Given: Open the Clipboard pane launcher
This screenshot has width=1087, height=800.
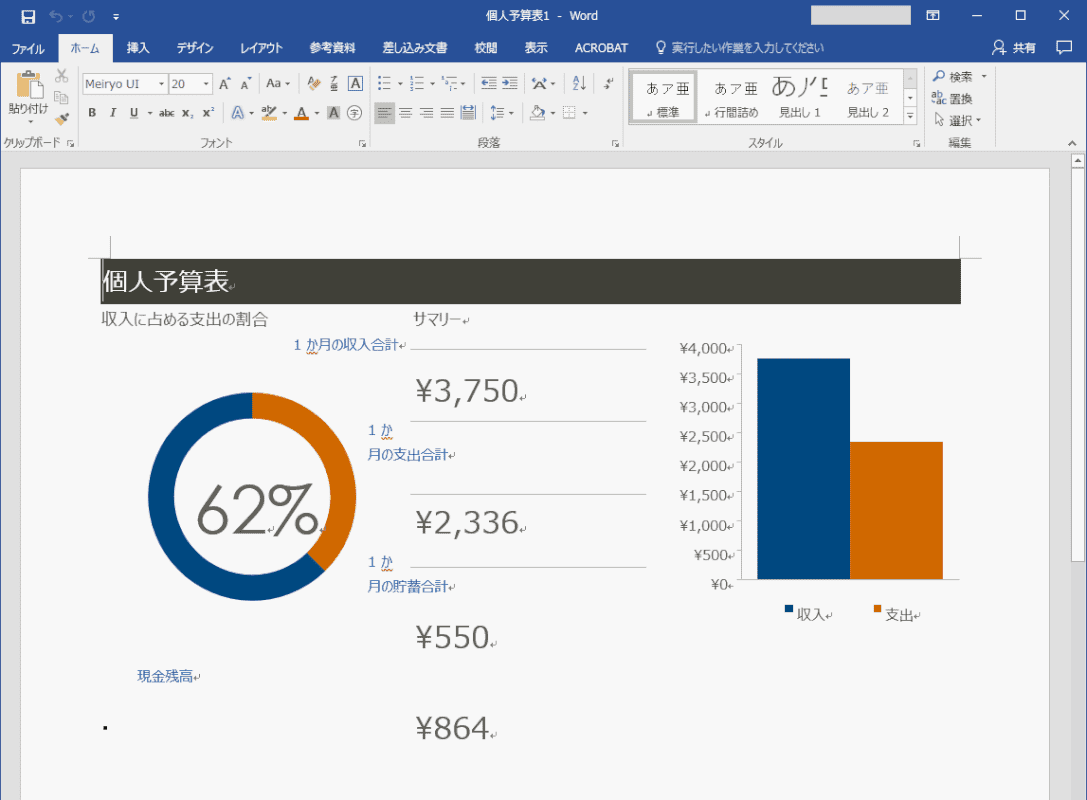Looking at the screenshot, I should (70, 144).
